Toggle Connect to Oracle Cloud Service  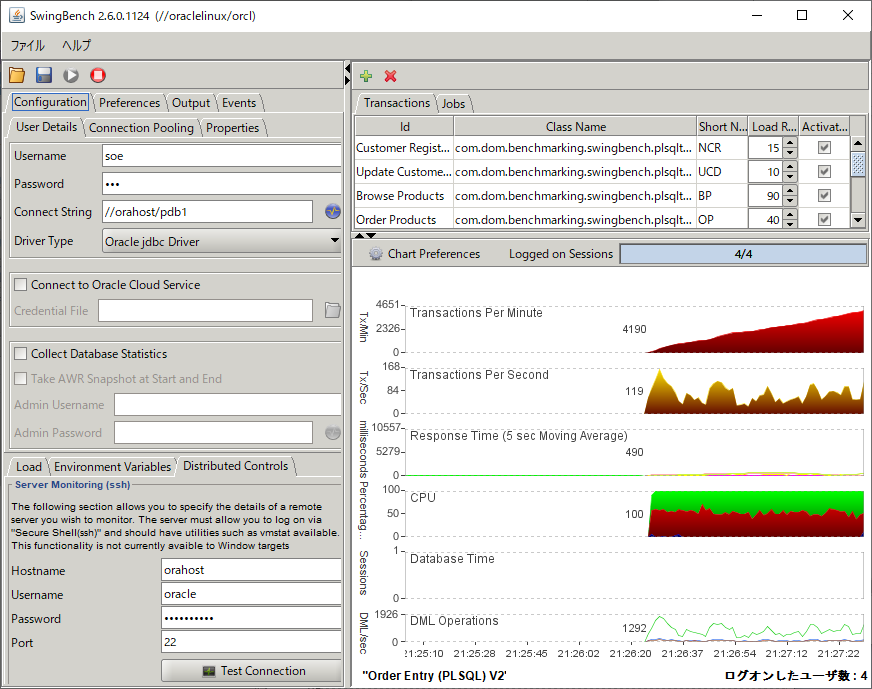(x=21, y=285)
